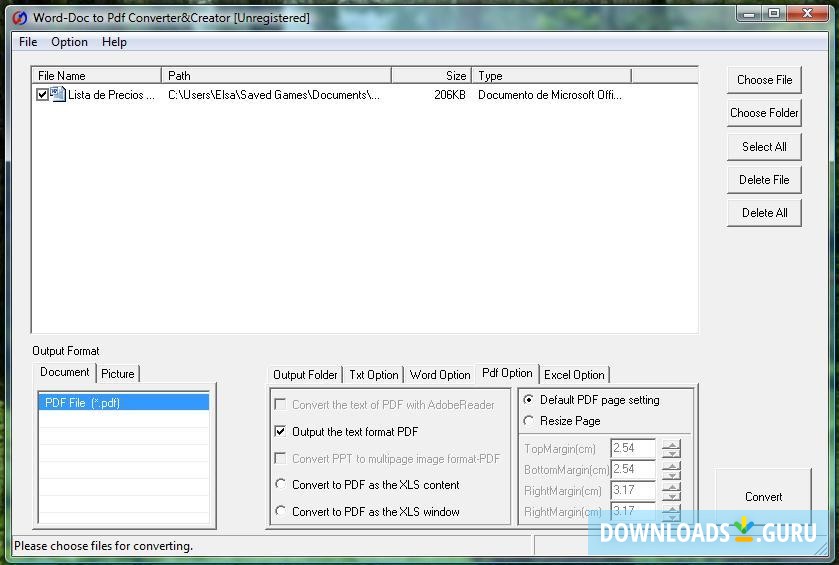Click the Select All button
The width and height of the screenshot is (839, 565).
(764, 147)
